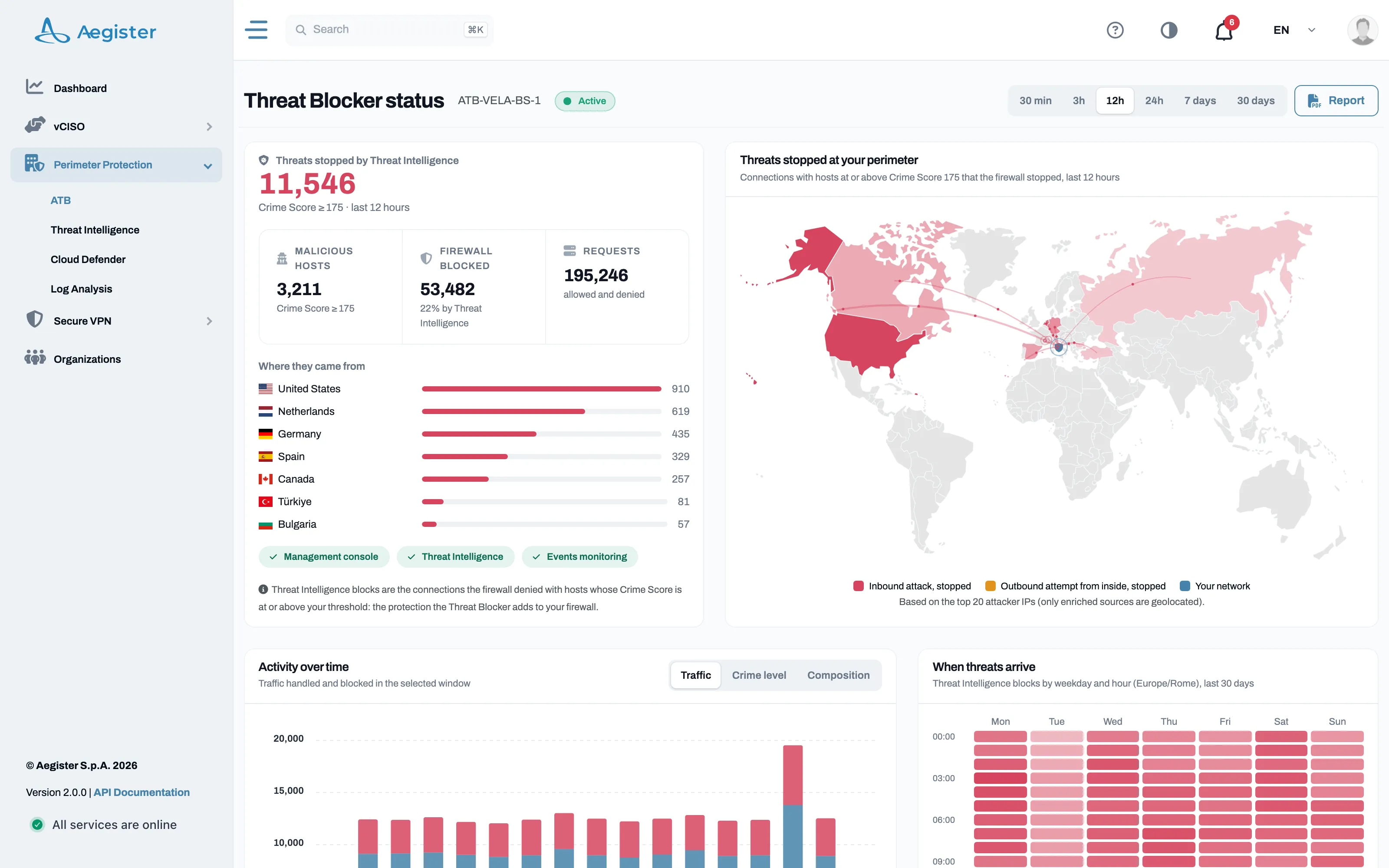Image resolution: width=1389 pixels, height=868 pixels.
Task: Switch to the Composition tab
Action: 838,675
